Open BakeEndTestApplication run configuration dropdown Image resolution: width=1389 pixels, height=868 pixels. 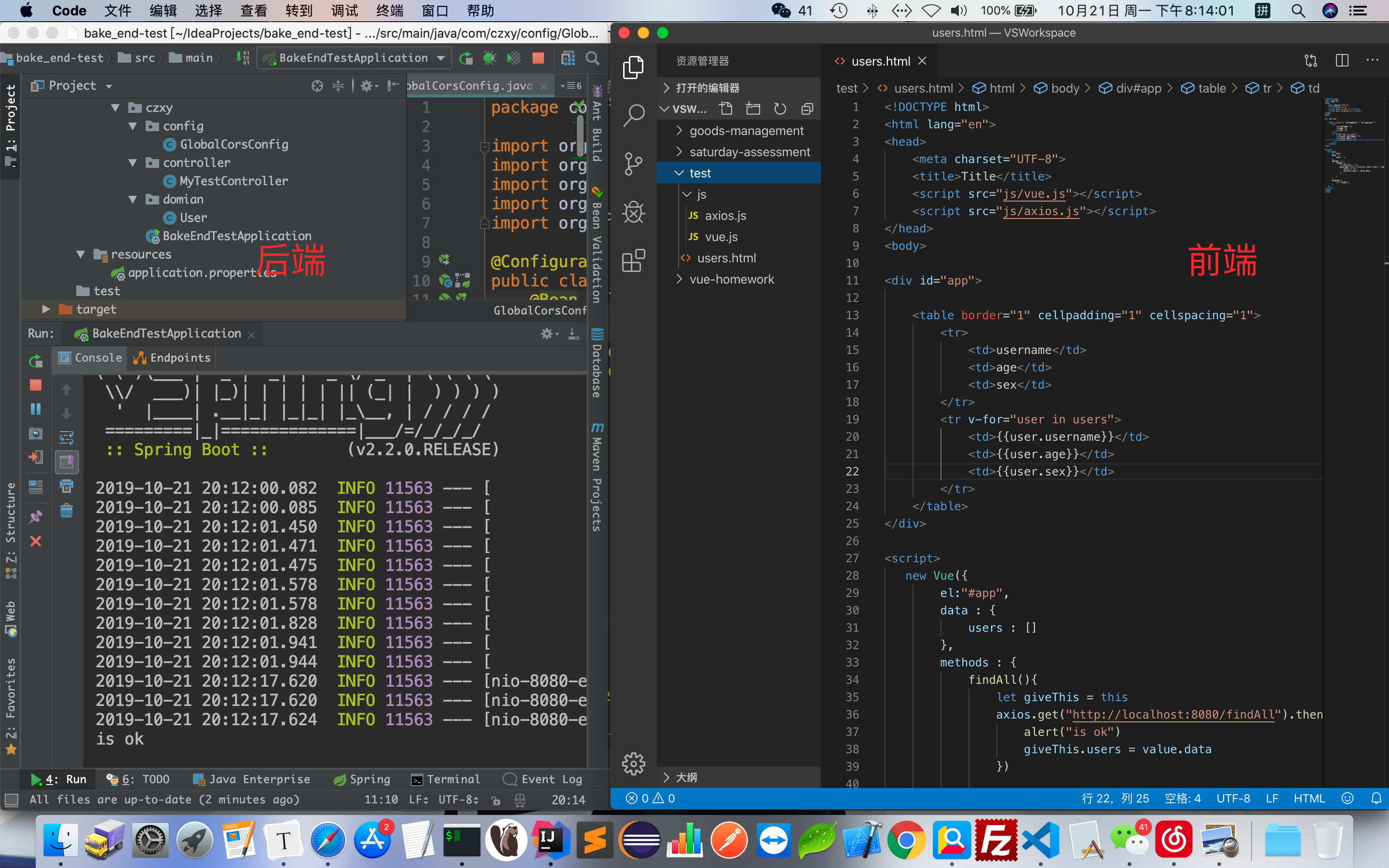pos(354,58)
